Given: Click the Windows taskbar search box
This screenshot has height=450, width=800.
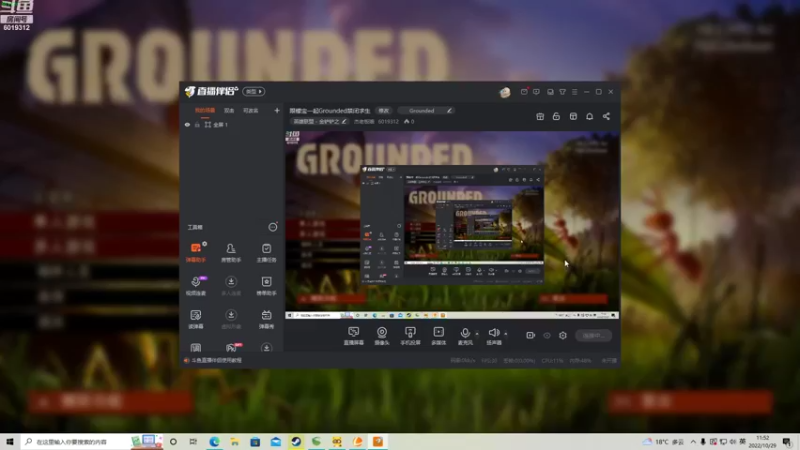Looking at the screenshot, I should pos(92,442).
